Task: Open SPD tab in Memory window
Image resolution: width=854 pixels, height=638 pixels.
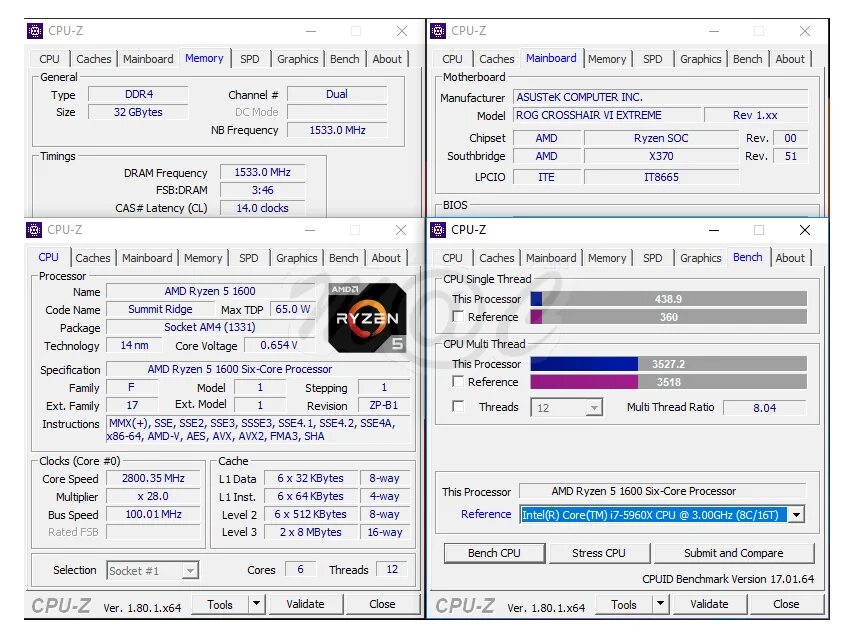Action: [249, 59]
